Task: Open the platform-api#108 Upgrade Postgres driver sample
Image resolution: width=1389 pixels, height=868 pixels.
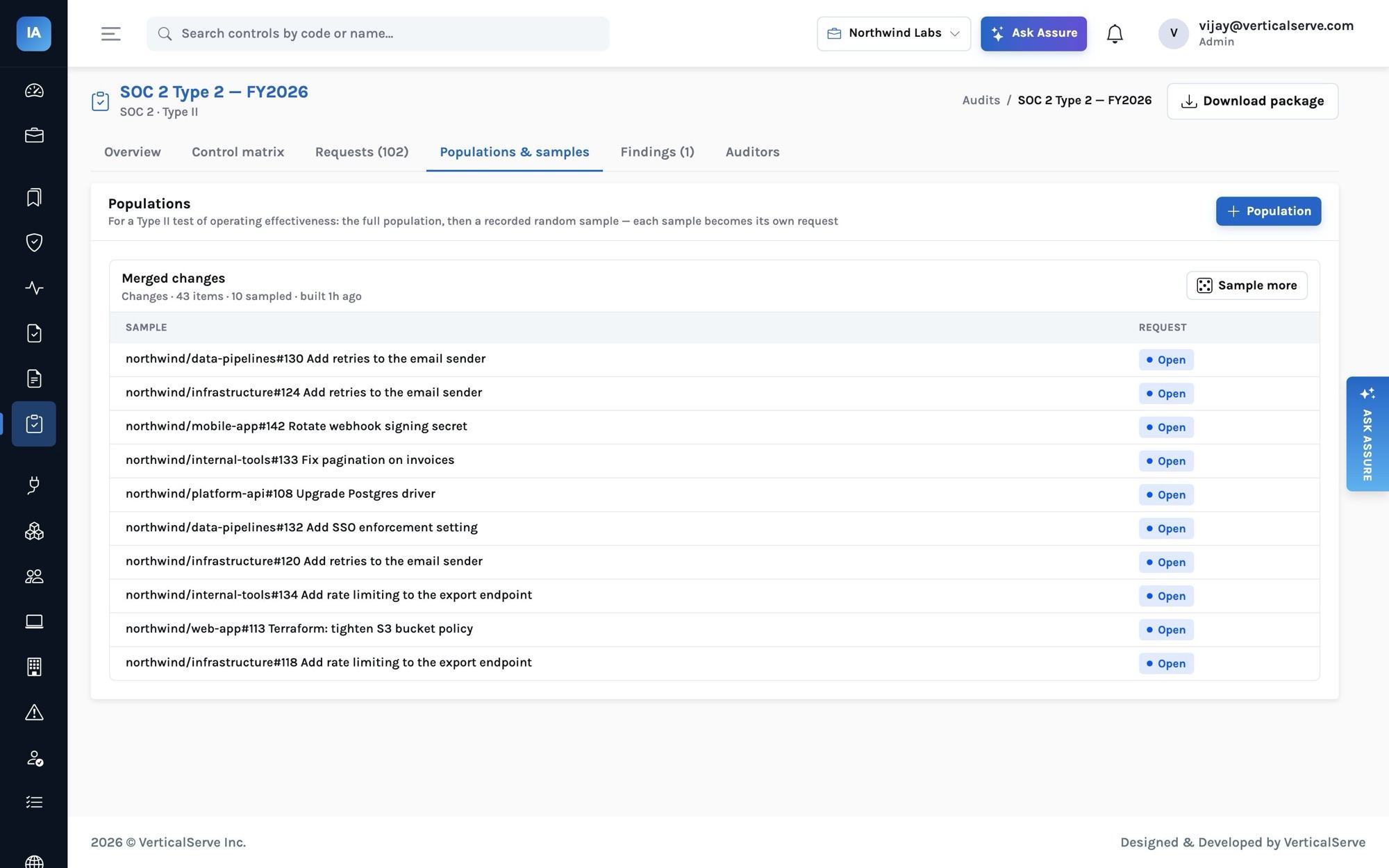Action: 281,494
